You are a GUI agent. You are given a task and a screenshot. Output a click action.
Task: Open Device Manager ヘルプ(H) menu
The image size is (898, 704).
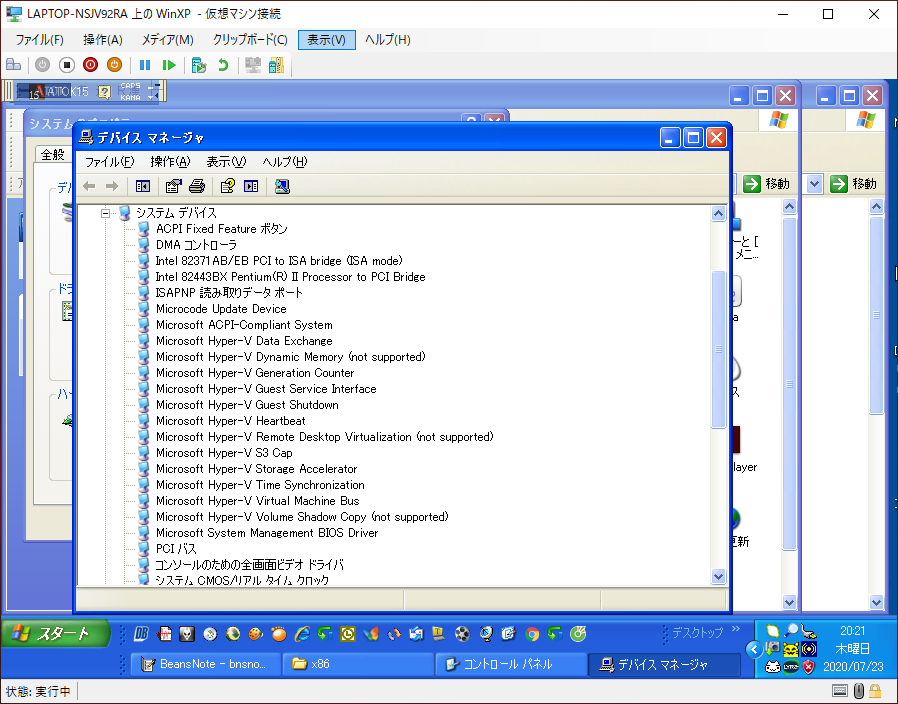click(x=285, y=162)
